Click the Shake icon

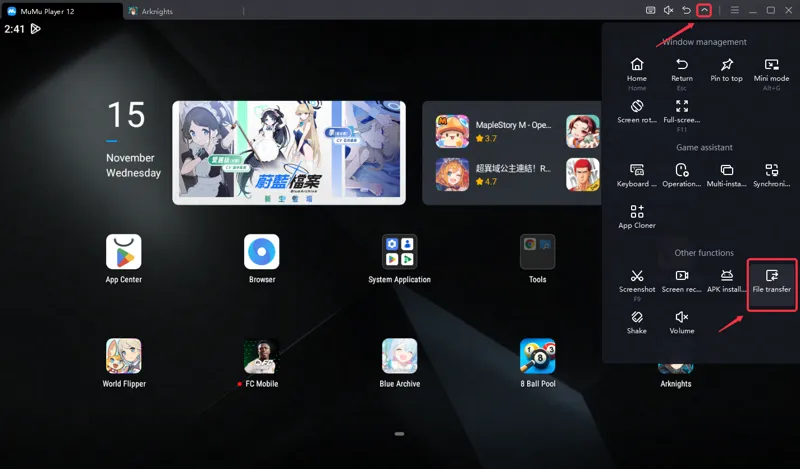pyautogui.click(x=637, y=317)
